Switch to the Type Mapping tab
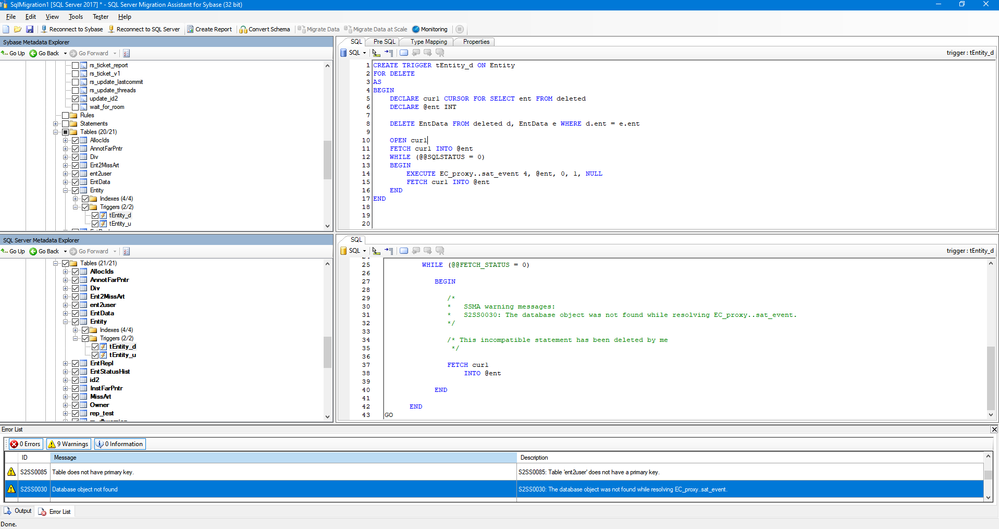This screenshot has height=529, width=999. 428,42
